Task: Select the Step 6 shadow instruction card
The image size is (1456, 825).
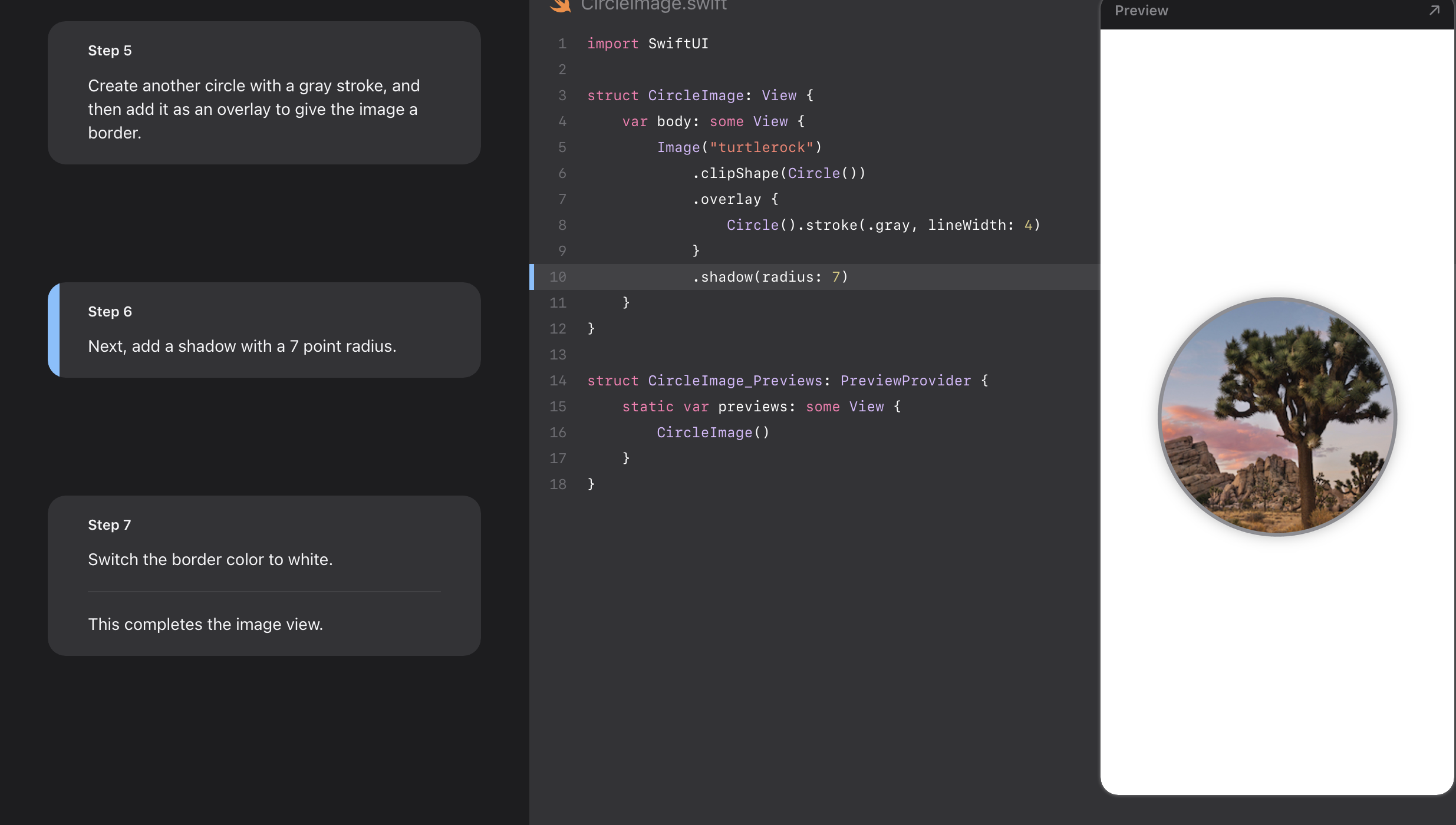Action: [x=264, y=330]
